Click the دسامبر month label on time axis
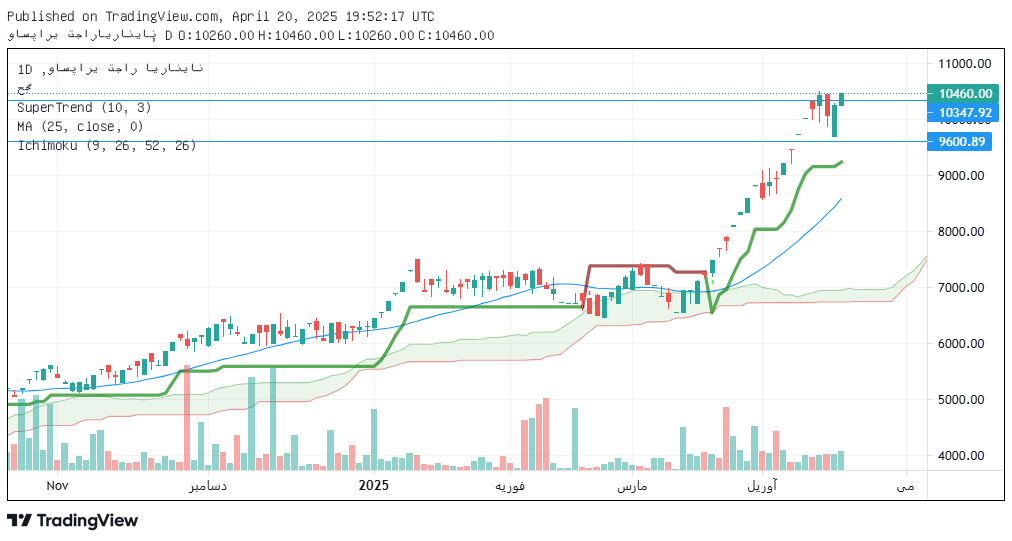The width and height of the screenshot is (1012, 541). (209, 485)
